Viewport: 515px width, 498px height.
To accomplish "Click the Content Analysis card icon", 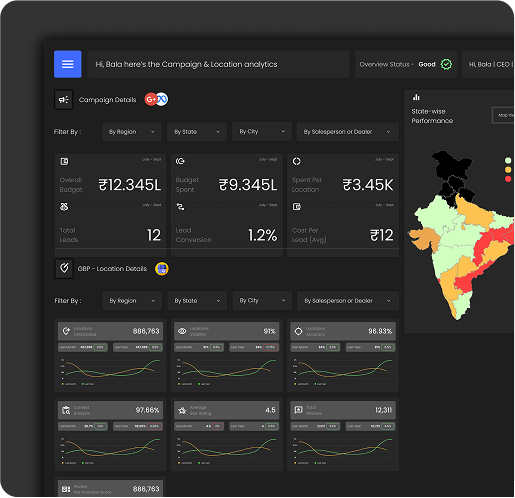I will point(66,410).
